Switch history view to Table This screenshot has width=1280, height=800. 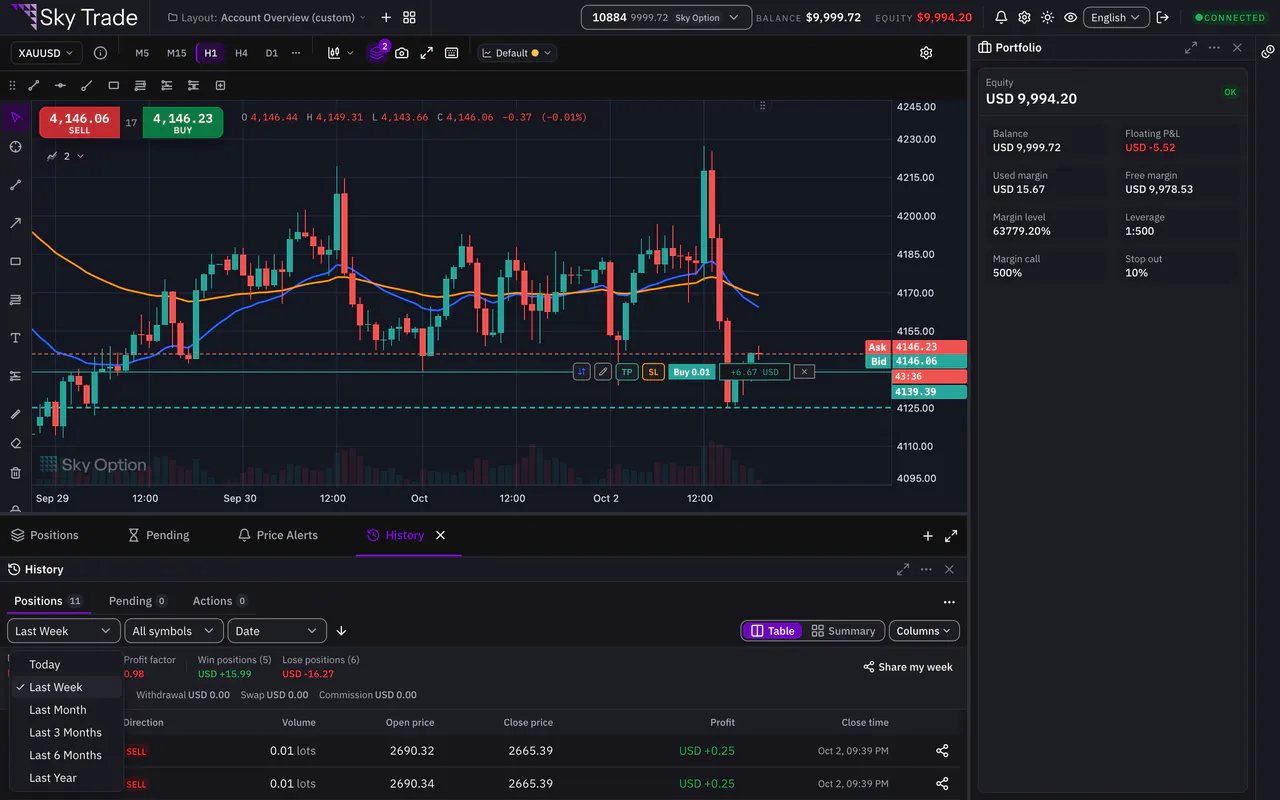(772, 631)
